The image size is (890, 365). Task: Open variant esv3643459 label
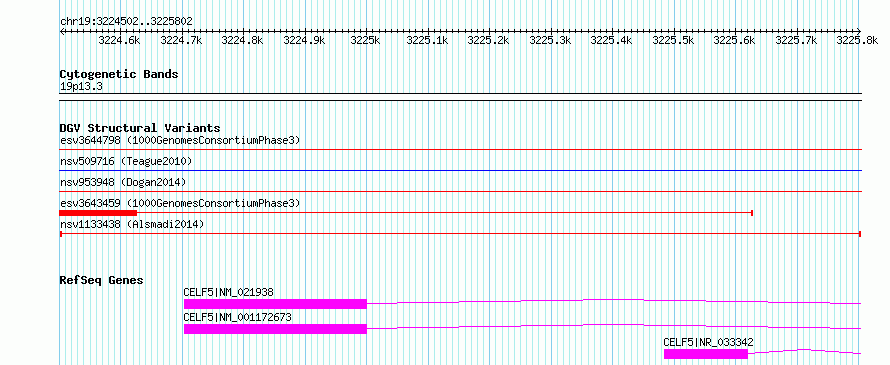(x=180, y=203)
